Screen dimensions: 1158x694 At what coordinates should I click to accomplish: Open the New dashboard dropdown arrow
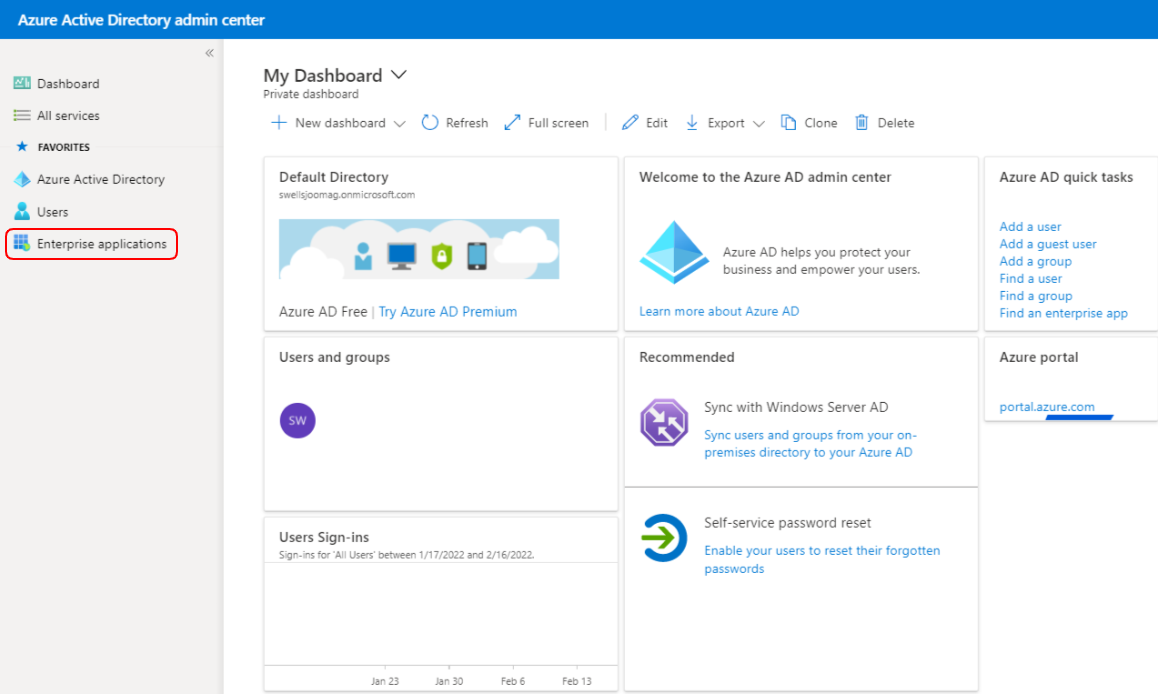(400, 124)
